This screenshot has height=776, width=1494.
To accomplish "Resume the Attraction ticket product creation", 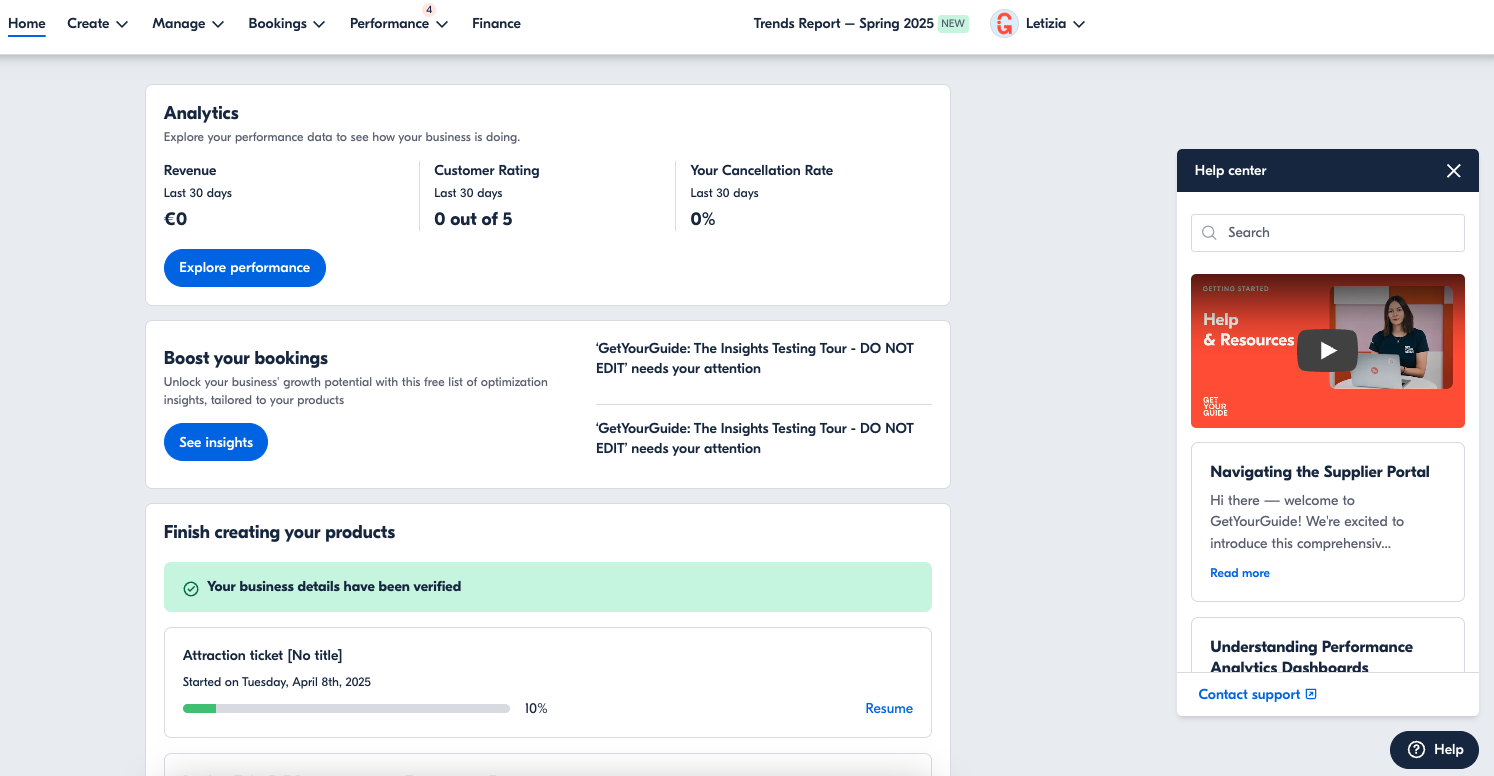I will tap(888, 708).
